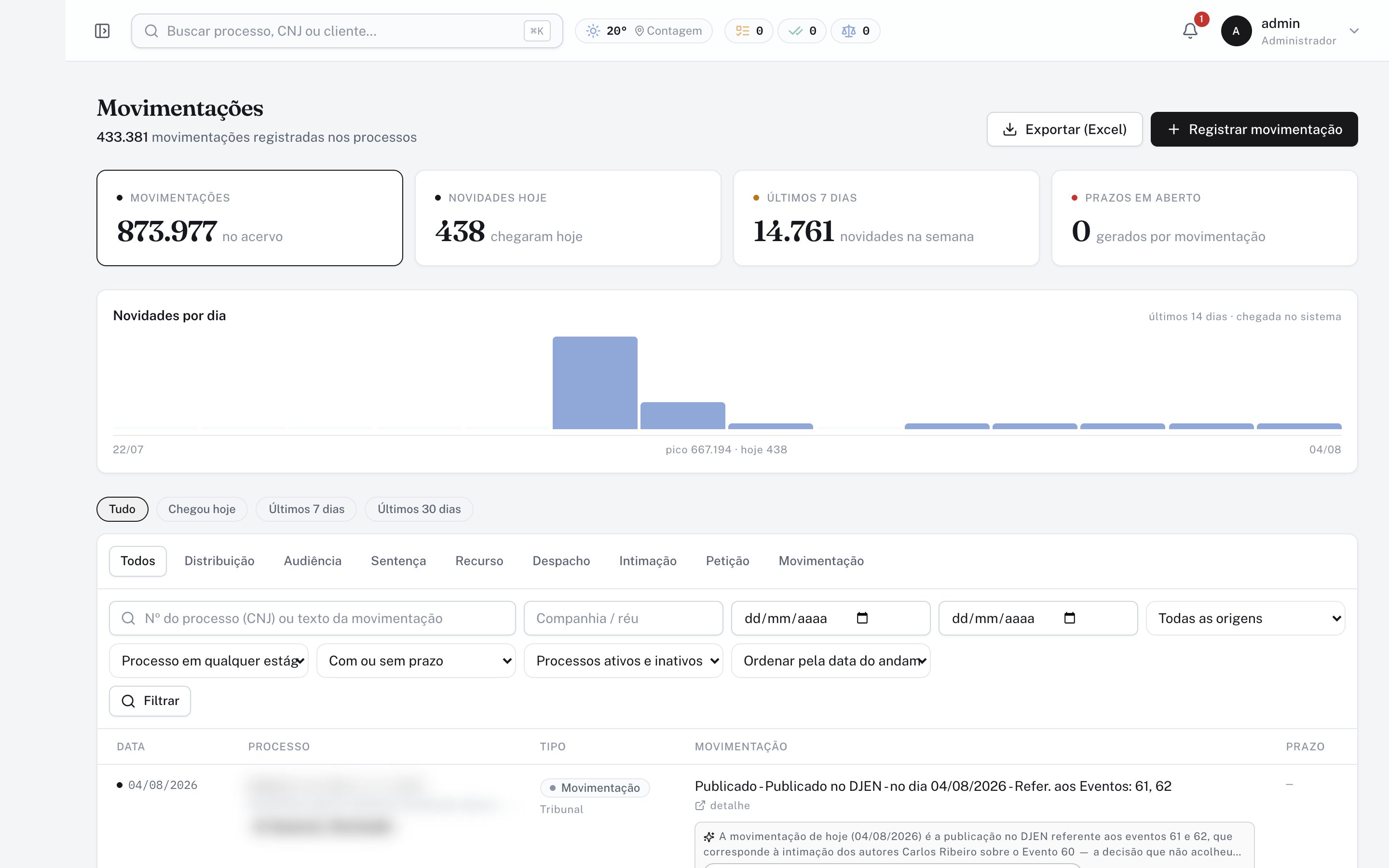
Task: Toggle the sidebar panel icon
Action: coord(102,31)
